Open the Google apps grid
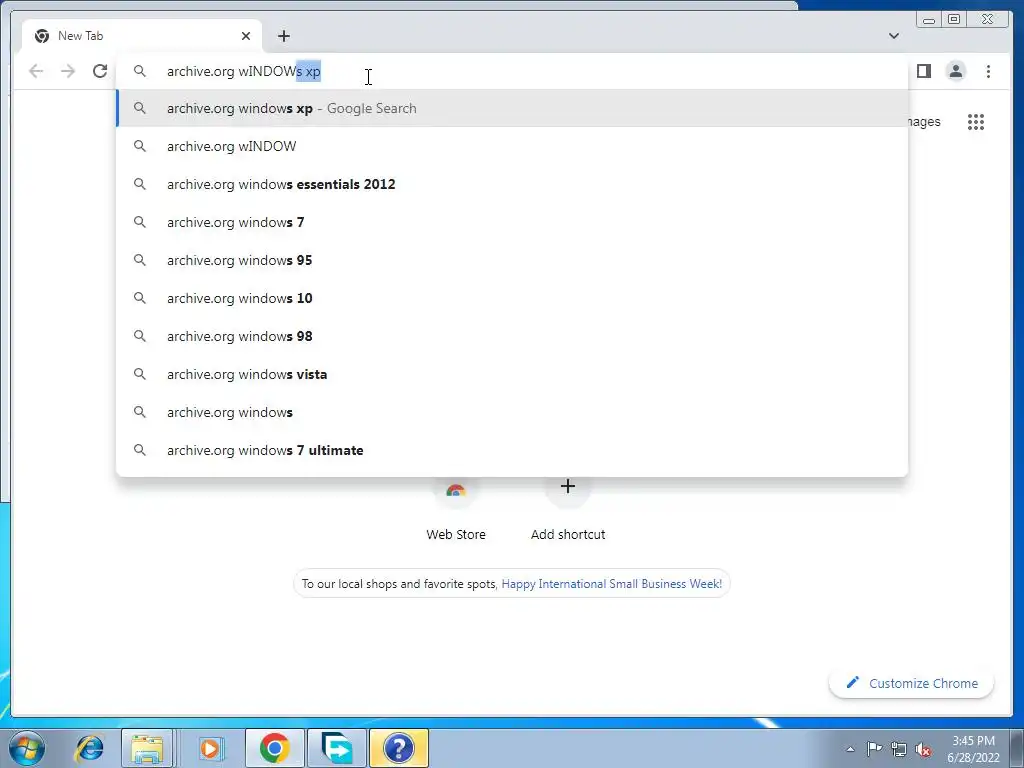Image resolution: width=1024 pixels, height=768 pixels. point(976,122)
